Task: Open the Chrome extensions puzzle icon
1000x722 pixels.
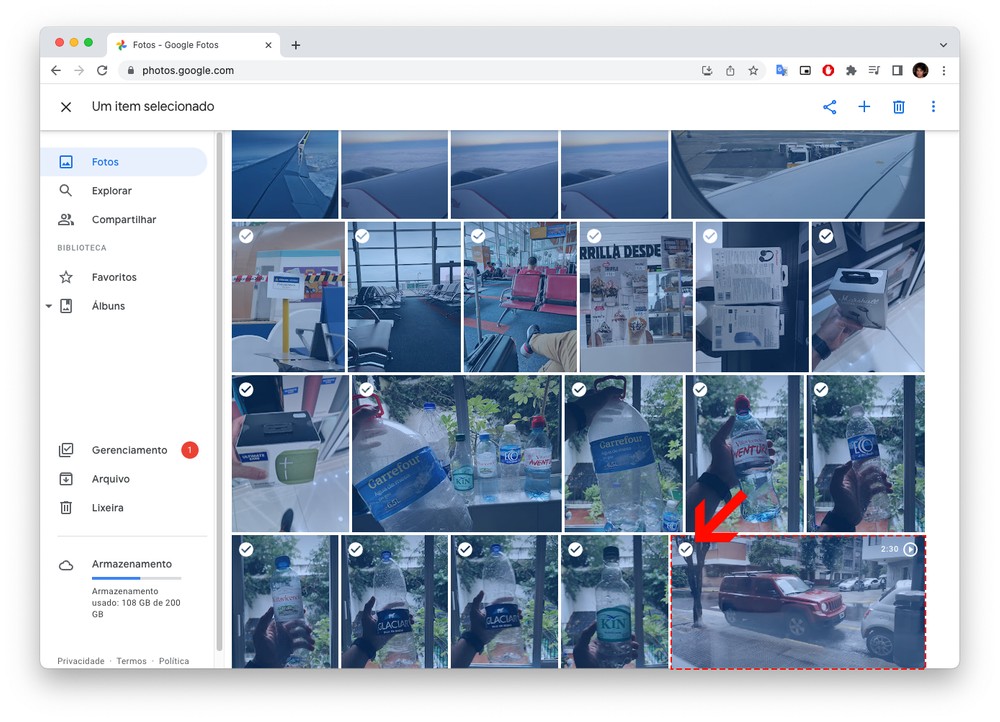Action: point(851,71)
